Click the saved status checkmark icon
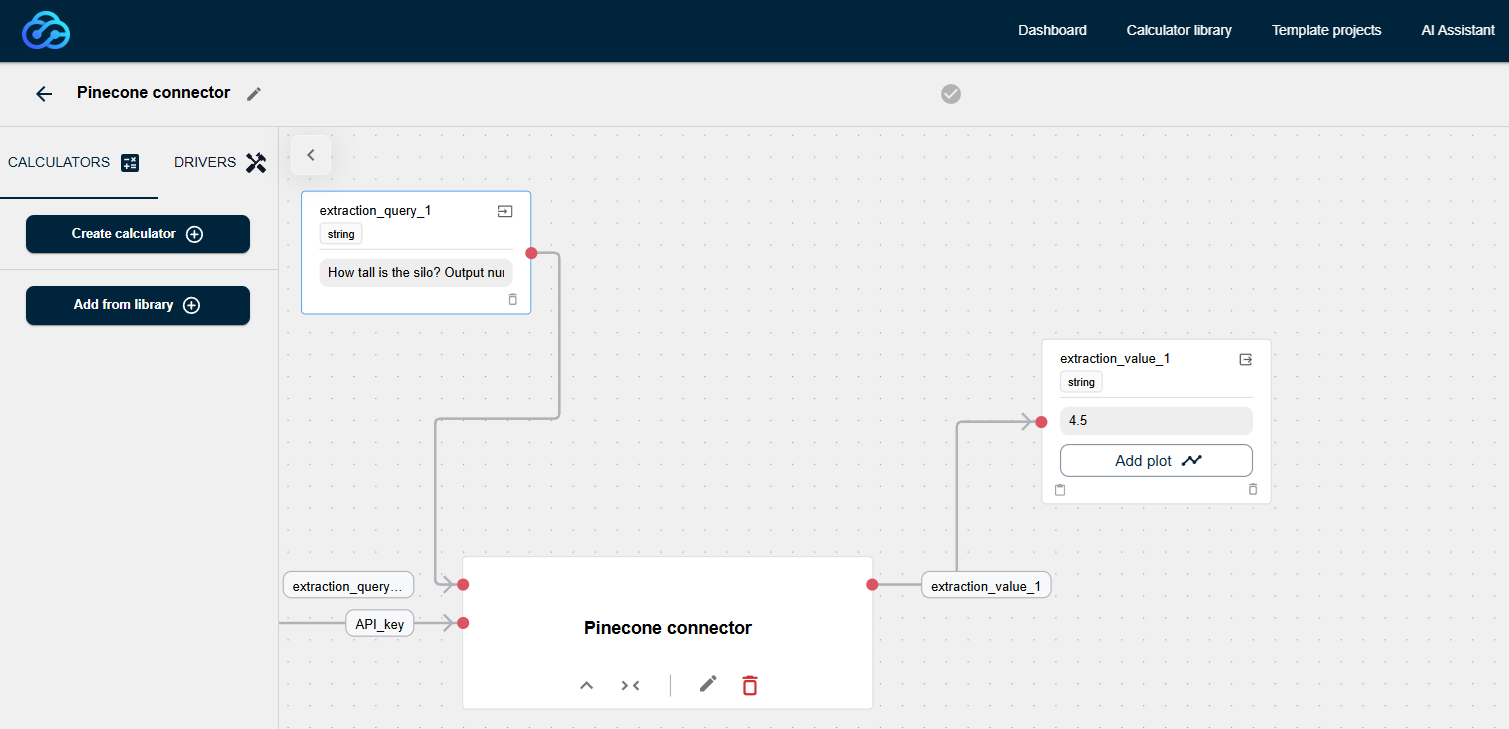The height and width of the screenshot is (729, 1509). point(951,94)
